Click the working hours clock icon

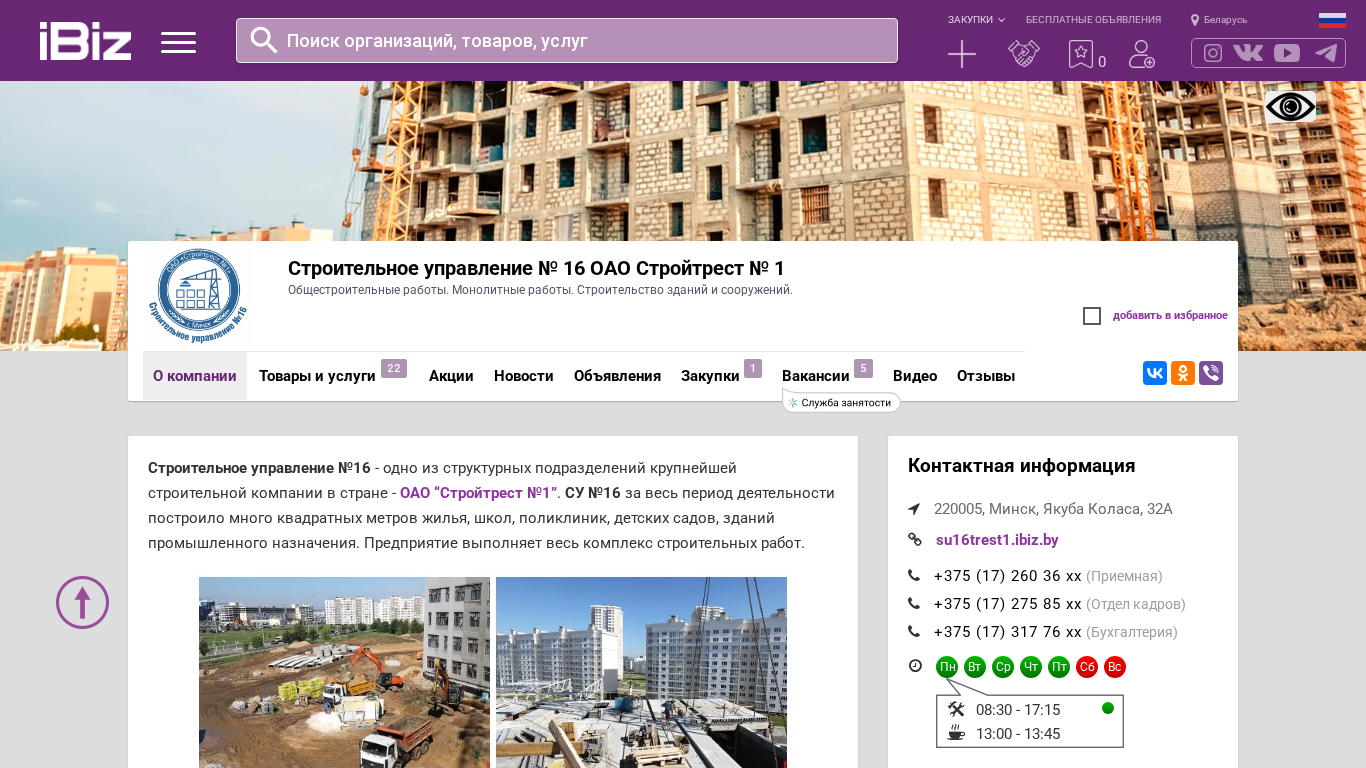tap(915, 666)
